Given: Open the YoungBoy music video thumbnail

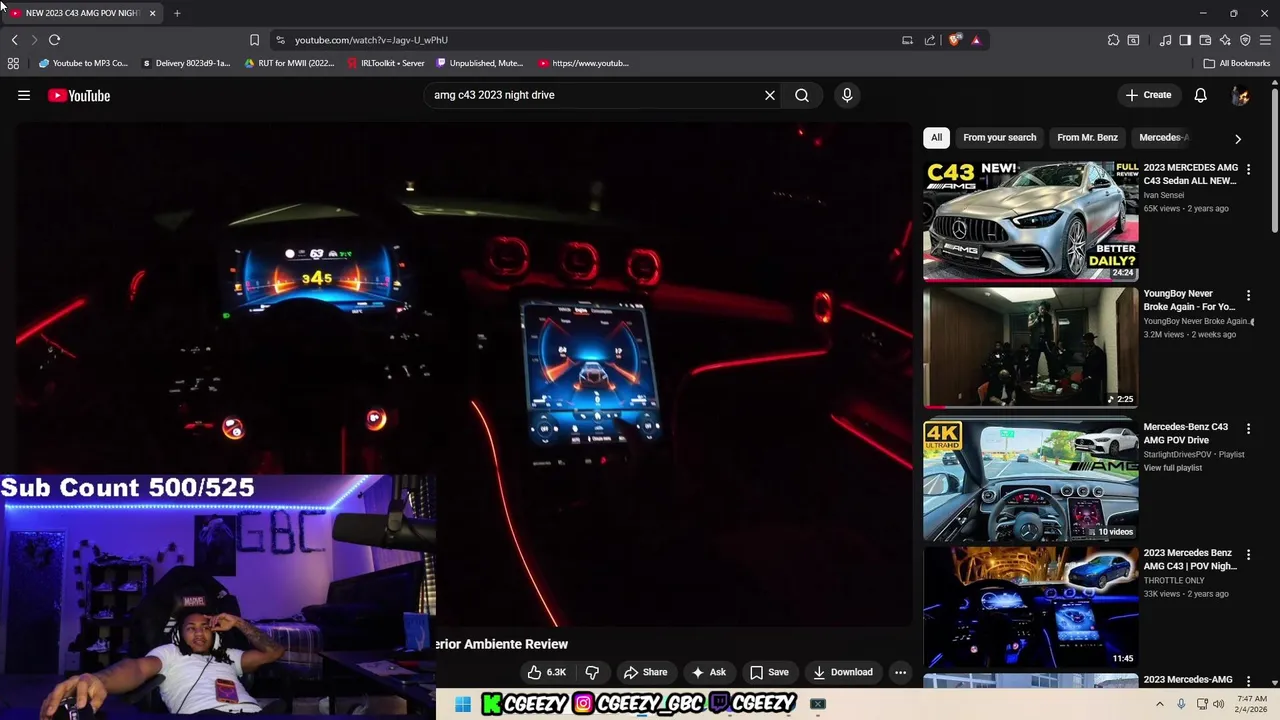Looking at the screenshot, I should tap(1031, 347).
